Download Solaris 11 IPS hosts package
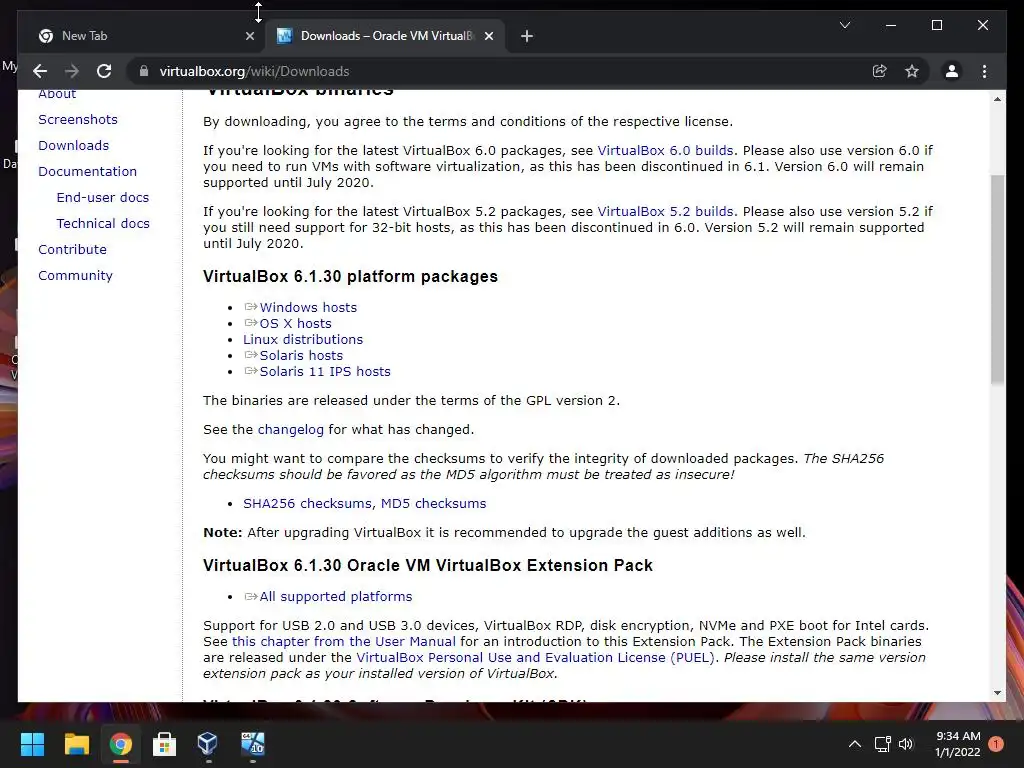Viewport: 1024px width, 768px height. [x=325, y=372]
